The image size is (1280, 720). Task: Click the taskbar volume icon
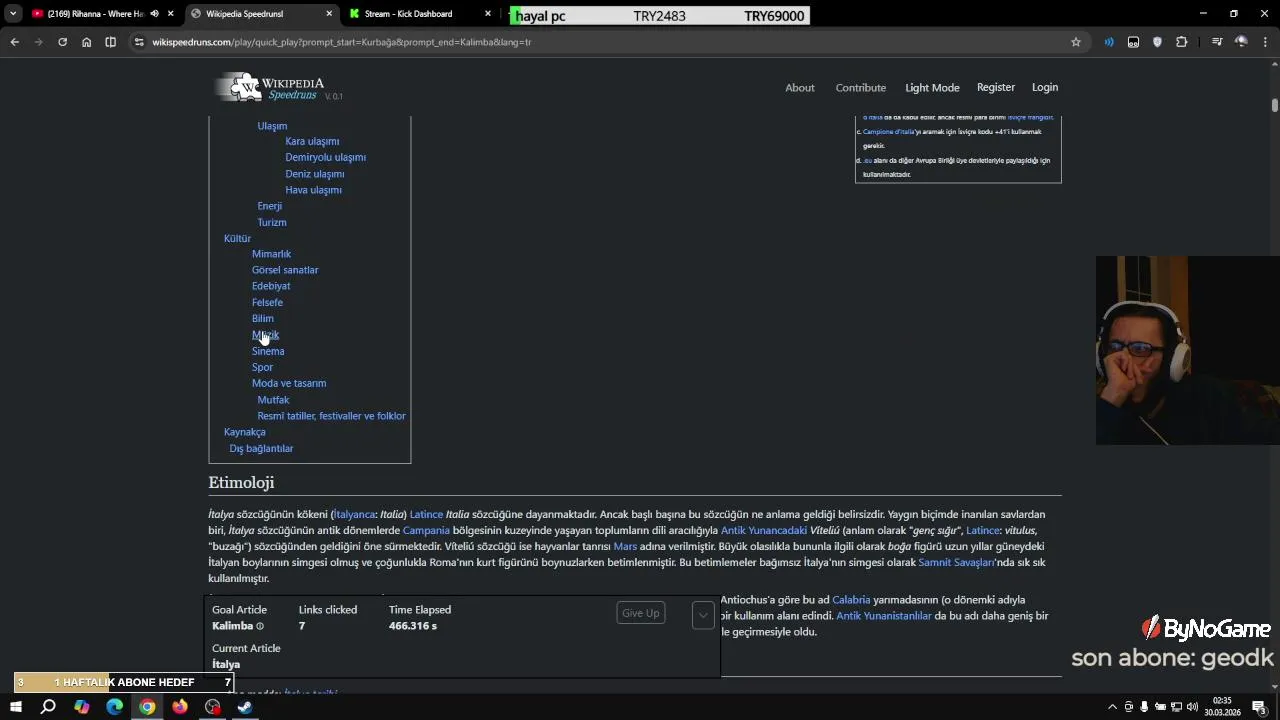(1192, 707)
